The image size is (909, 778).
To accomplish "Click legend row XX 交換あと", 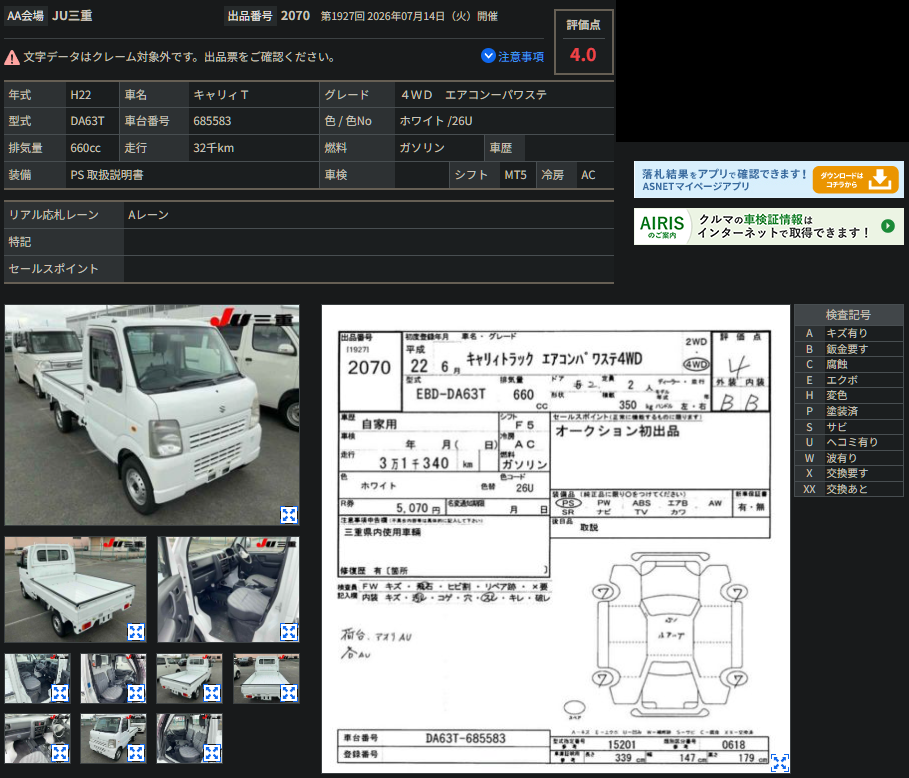I will pyautogui.click(x=848, y=489).
